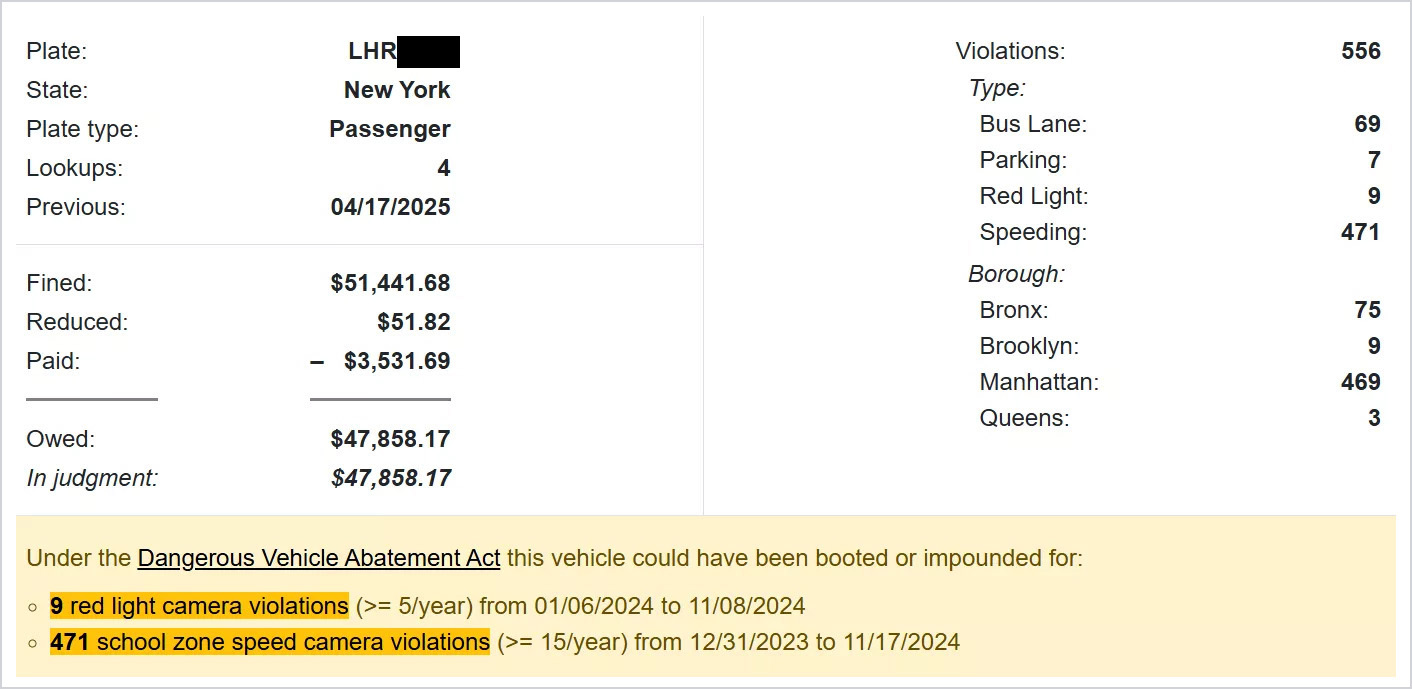This screenshot has width=1412, height=689.
Task: Click the Paid amount $3,531.69
Action: click(397, 361)
